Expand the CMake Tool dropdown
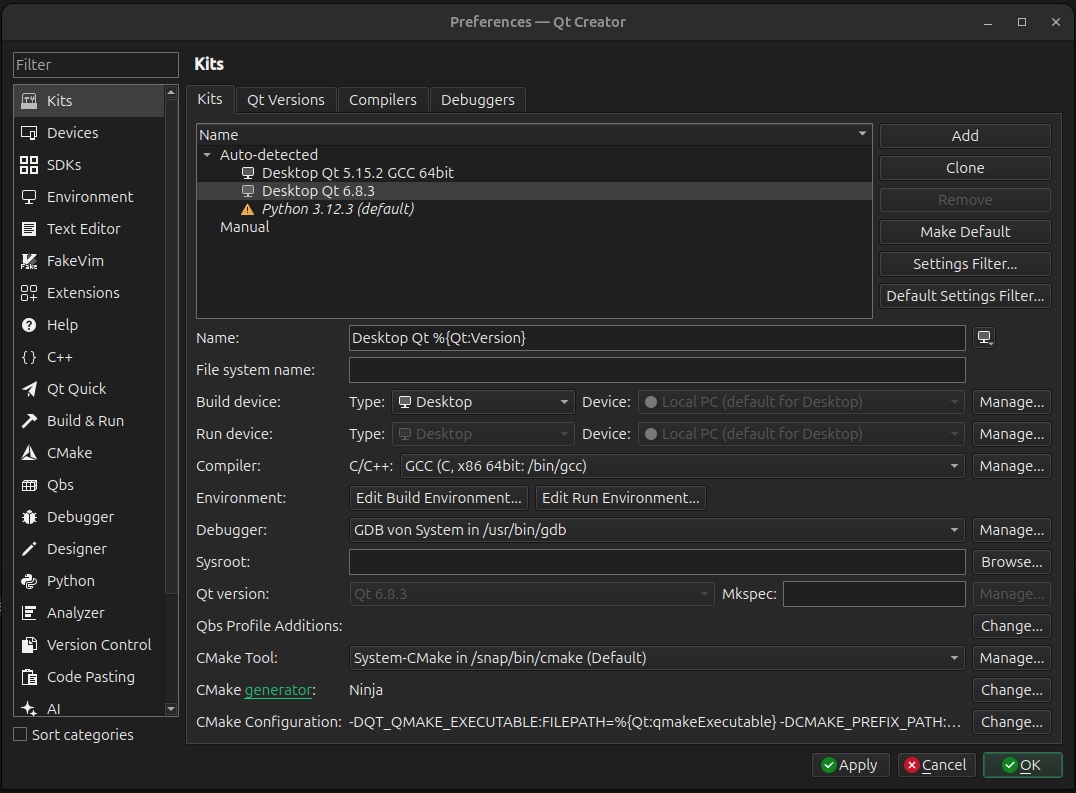 (x=656, y=658)
